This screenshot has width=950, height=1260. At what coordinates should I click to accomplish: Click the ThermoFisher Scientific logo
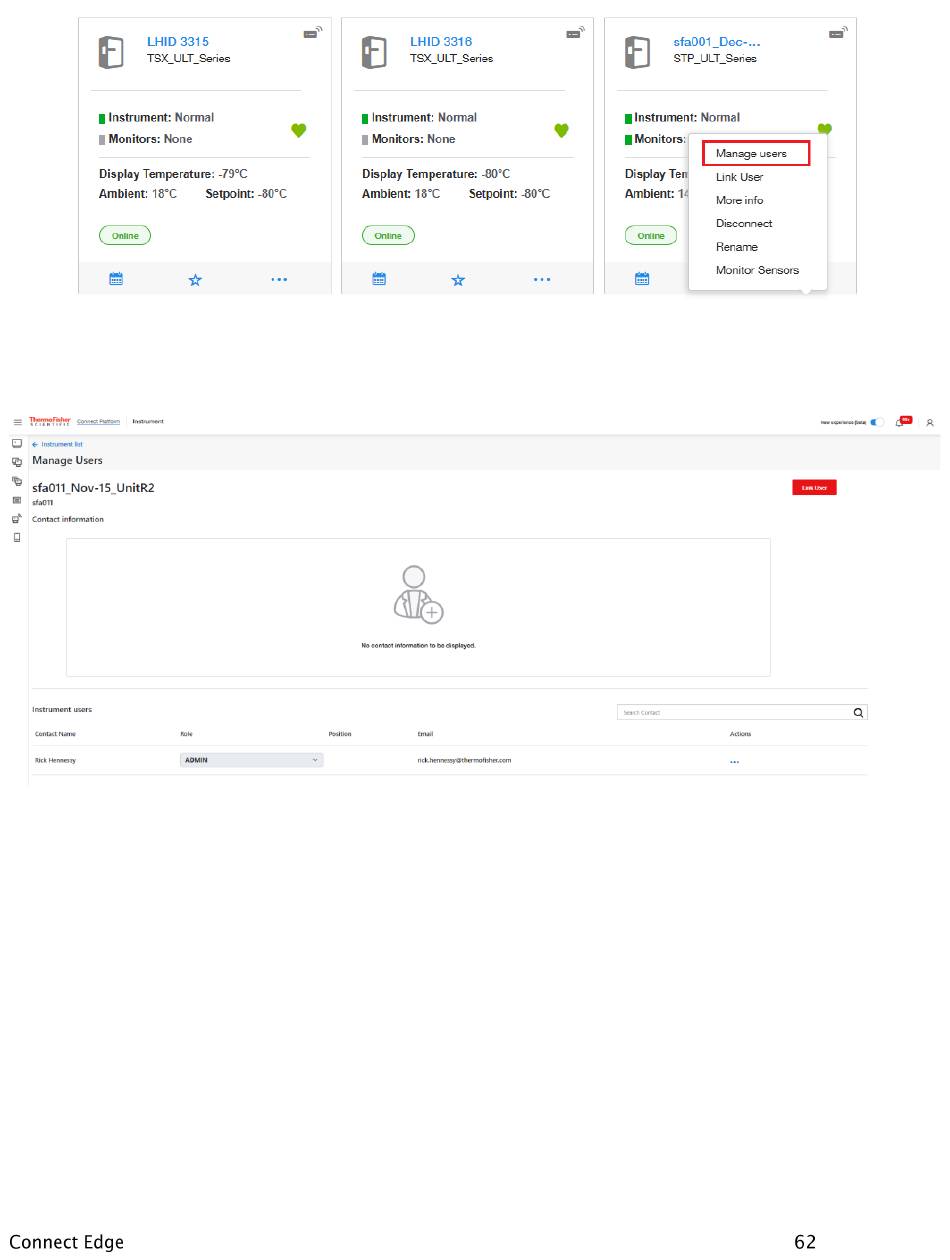[49, 422]
